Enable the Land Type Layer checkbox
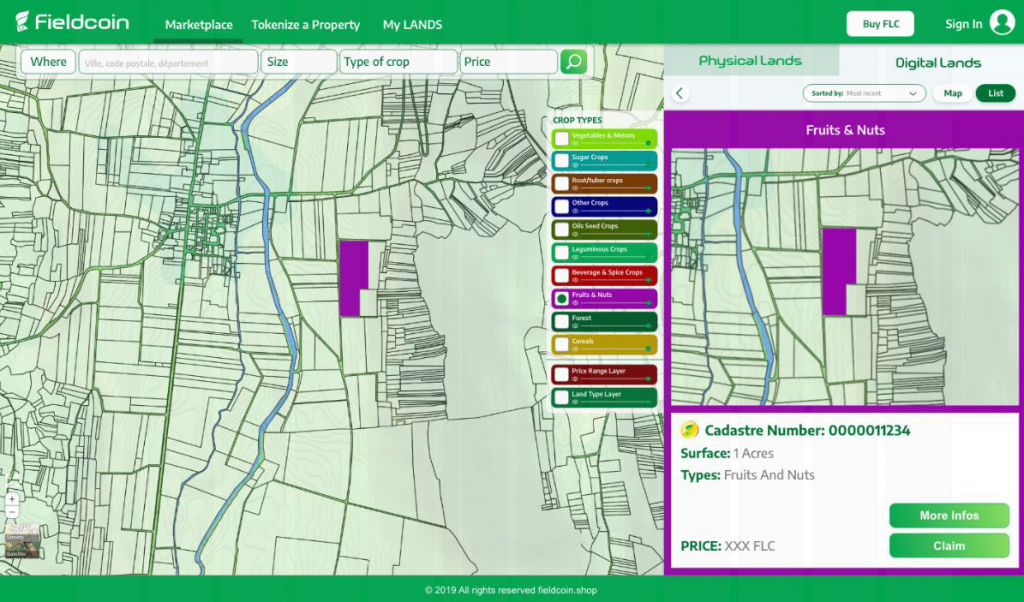The image size is (1024, 602). point(562,397)
